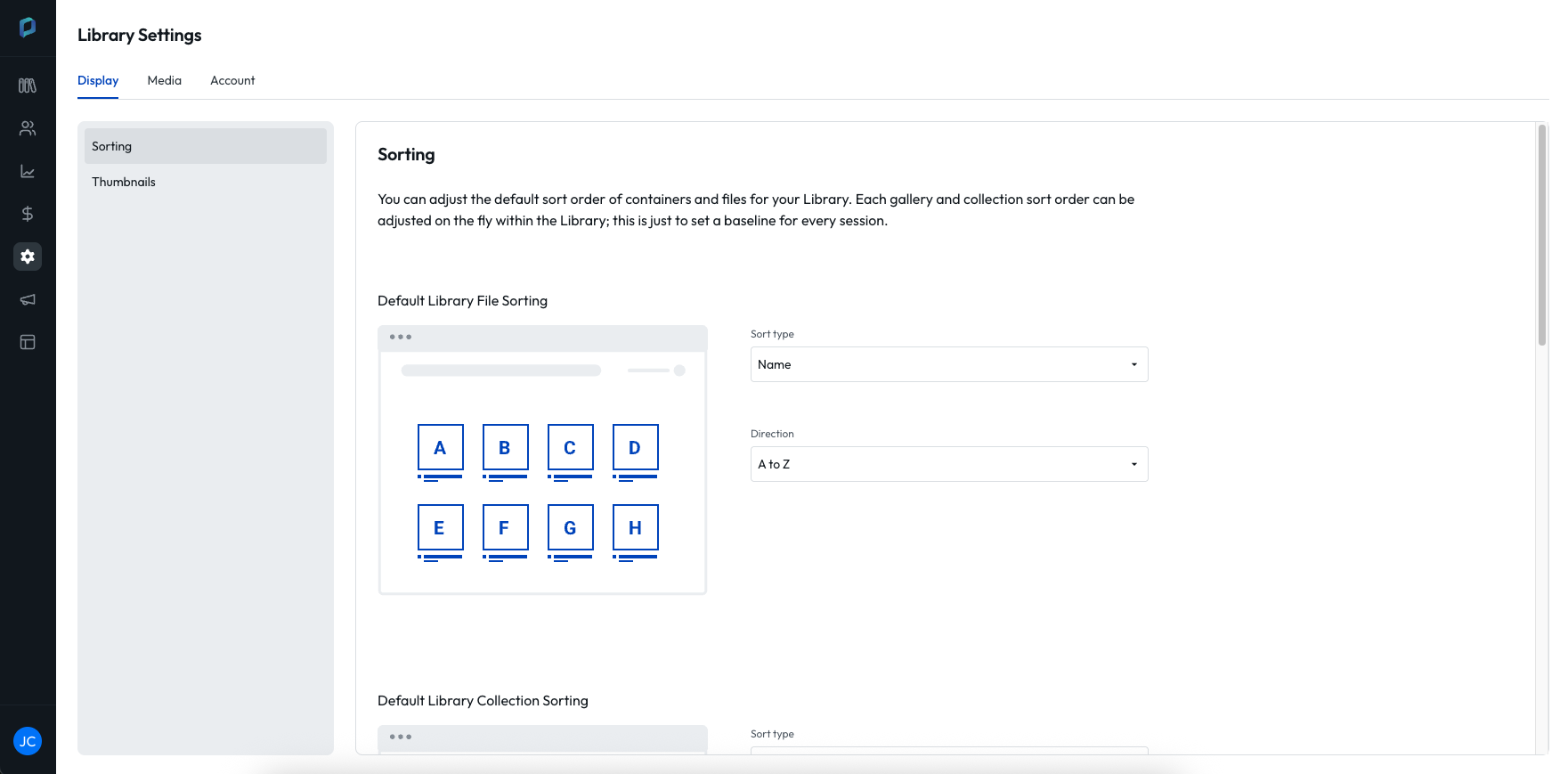
Task: Click the JC user avatar
Action: tap(28, 741)
